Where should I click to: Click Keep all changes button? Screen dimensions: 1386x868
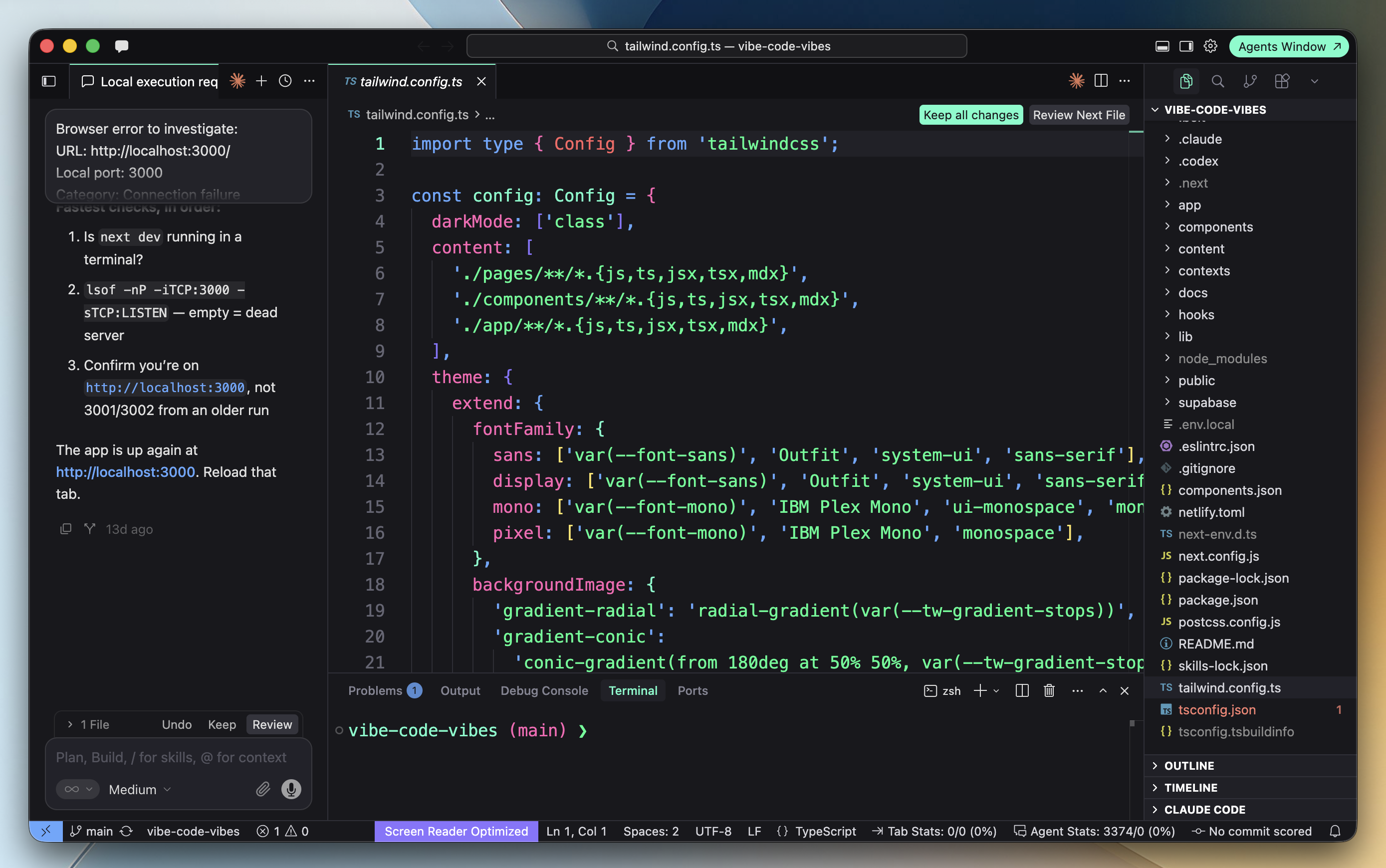[x=971, y=115]
